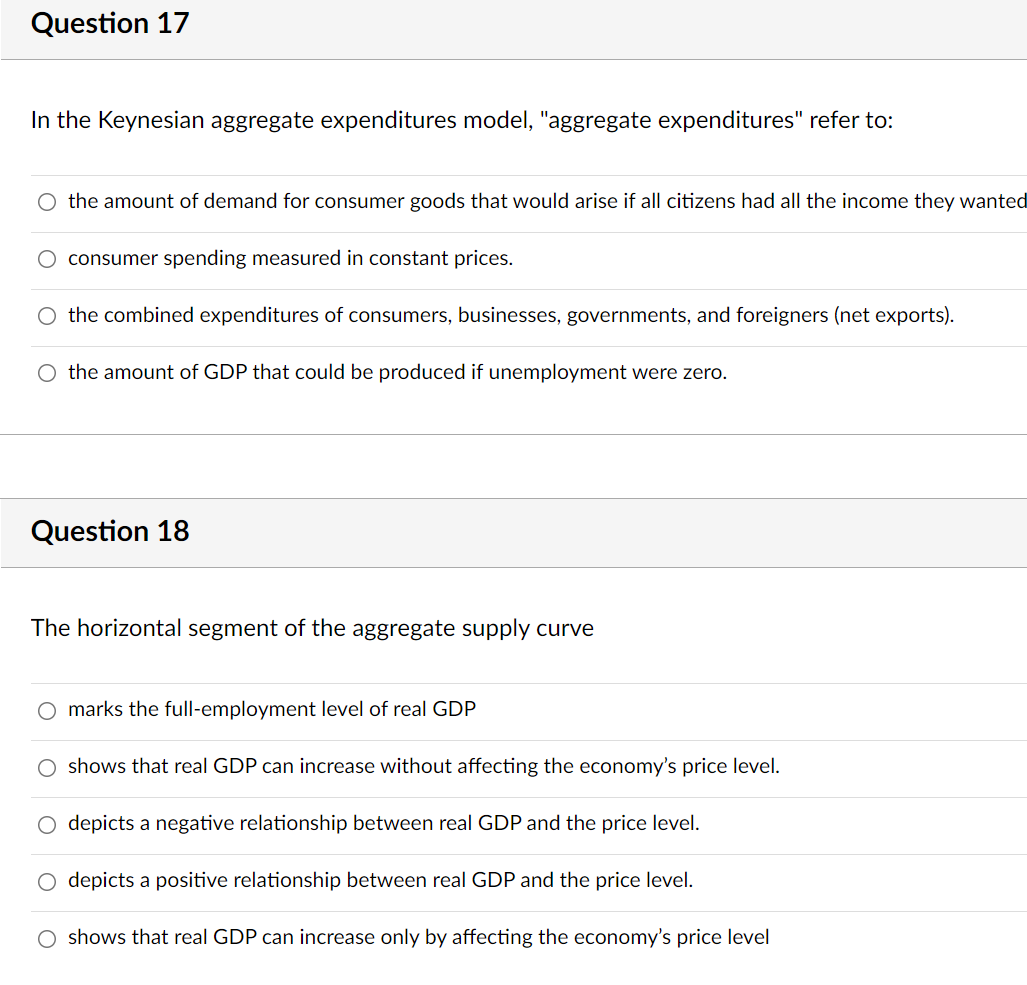Screen dimensions: 1027x985
Task: Select the "depicts a positive relationship" answer option
Action: click(46, 882)
